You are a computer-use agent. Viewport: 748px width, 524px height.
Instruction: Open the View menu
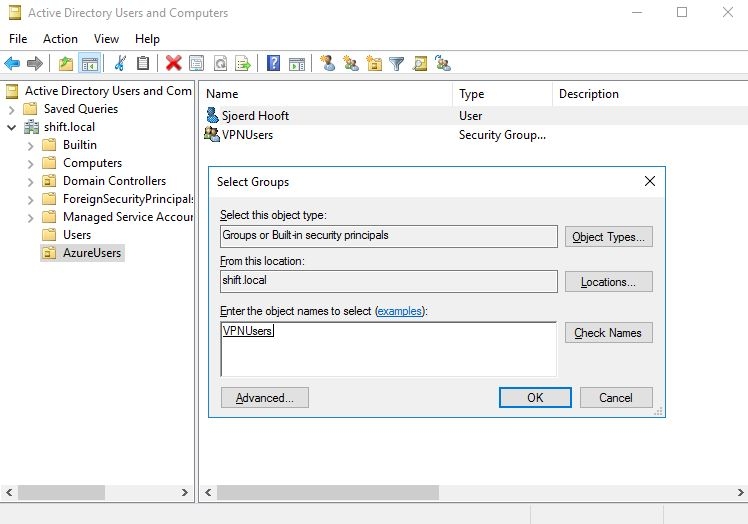tap(106, 39)
